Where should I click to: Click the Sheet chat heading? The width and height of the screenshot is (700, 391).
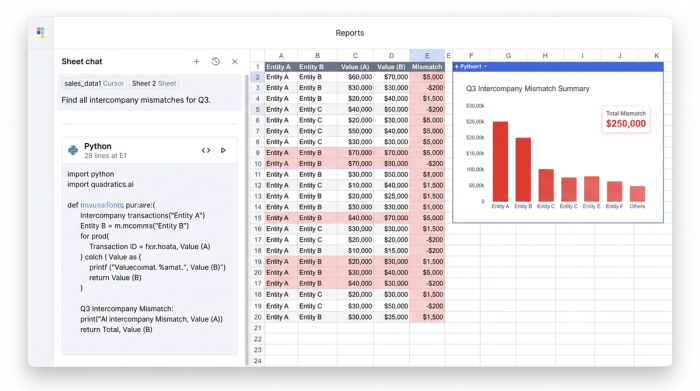coord(82,62)
